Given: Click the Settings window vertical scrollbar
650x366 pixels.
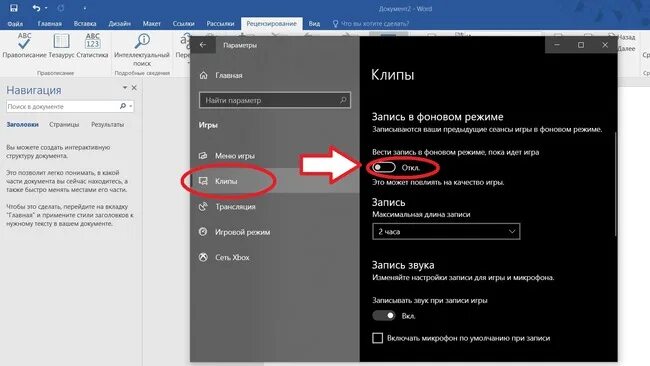Looking at the screenshot, I should point(616,184).
